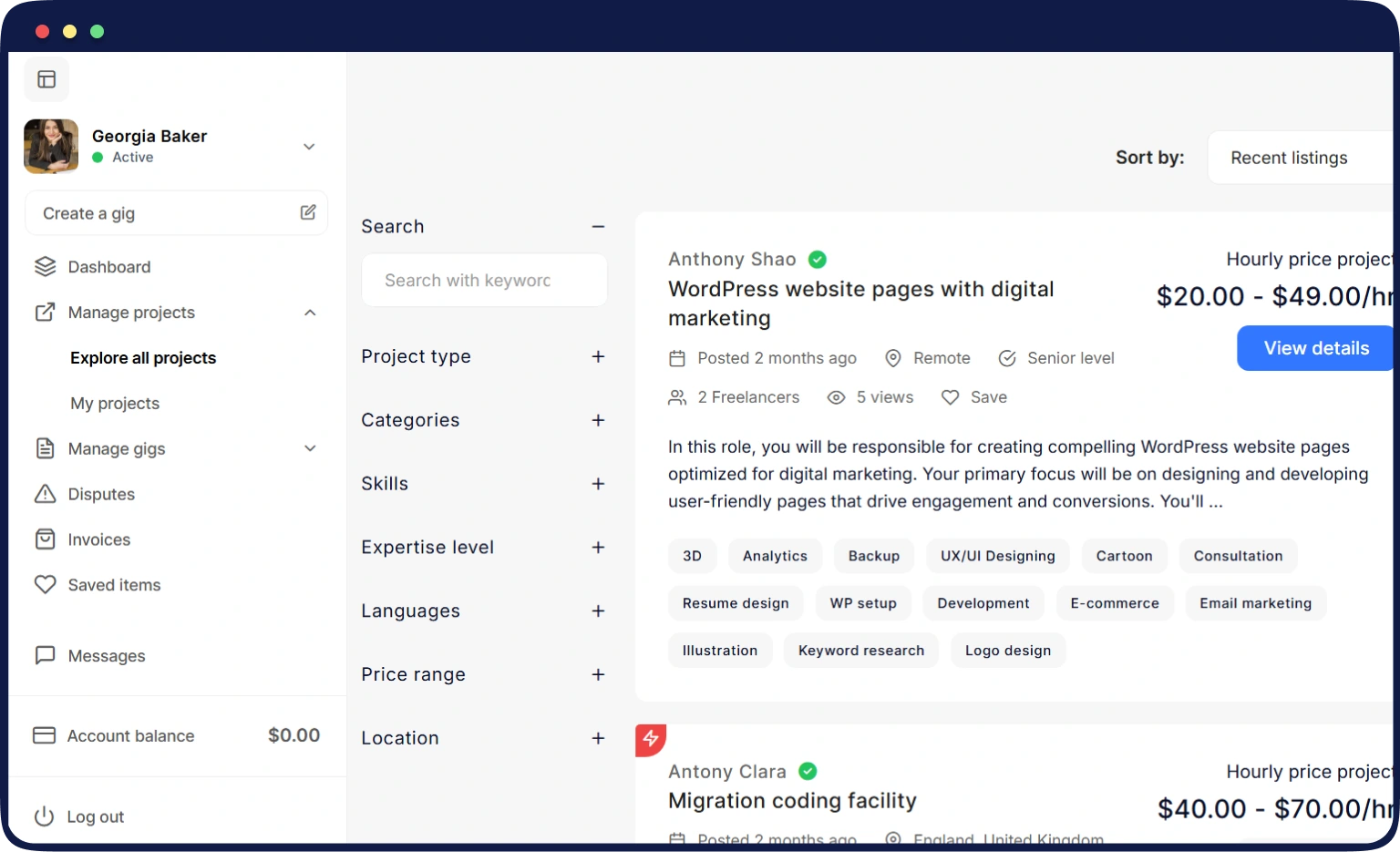This screenshot has height=852, width=1400.
Task: Expand the Project type filter
Action: [598, 356]
